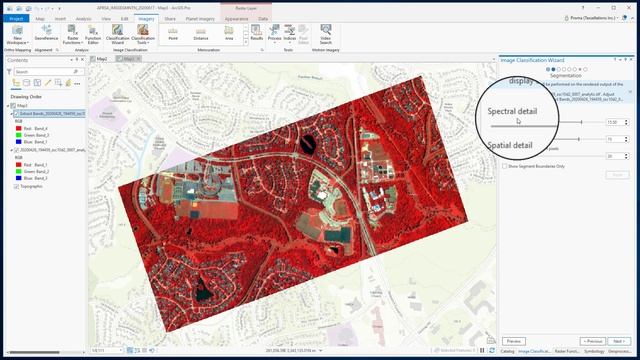The image size is (640, 360).
Task: Open more list options ellipsis
Action: point(77,83)
